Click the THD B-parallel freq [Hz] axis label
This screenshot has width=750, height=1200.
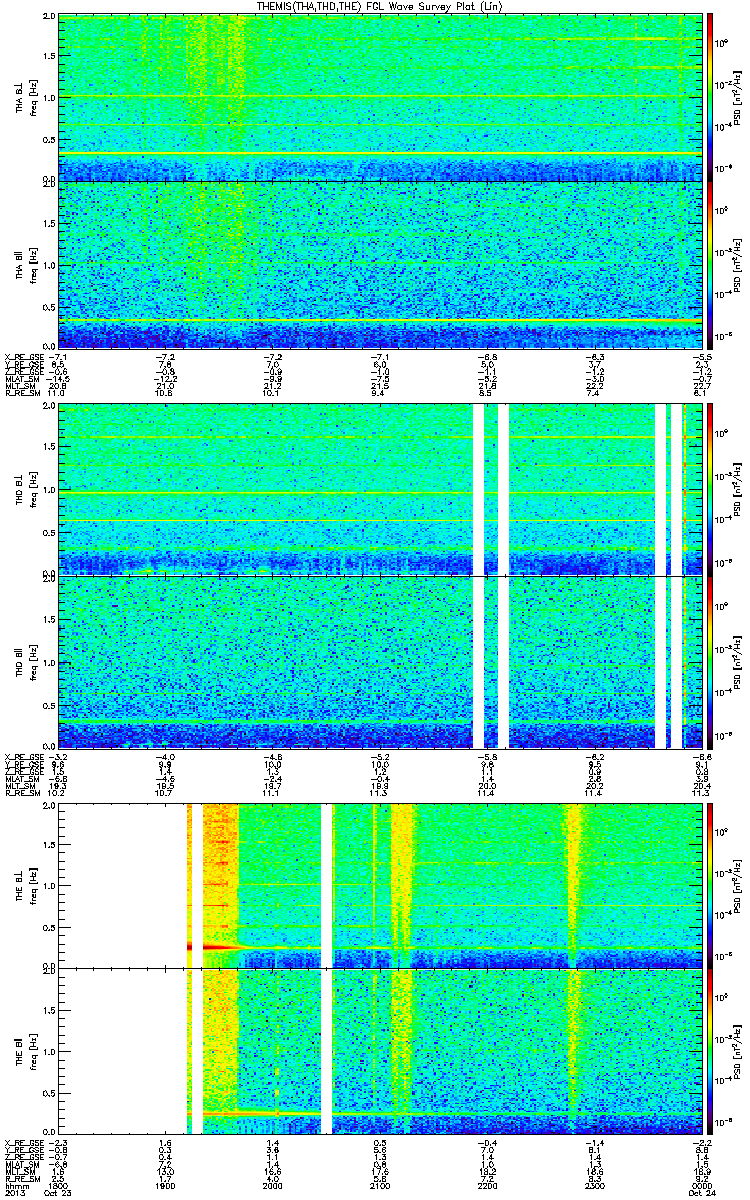[32, 662]
